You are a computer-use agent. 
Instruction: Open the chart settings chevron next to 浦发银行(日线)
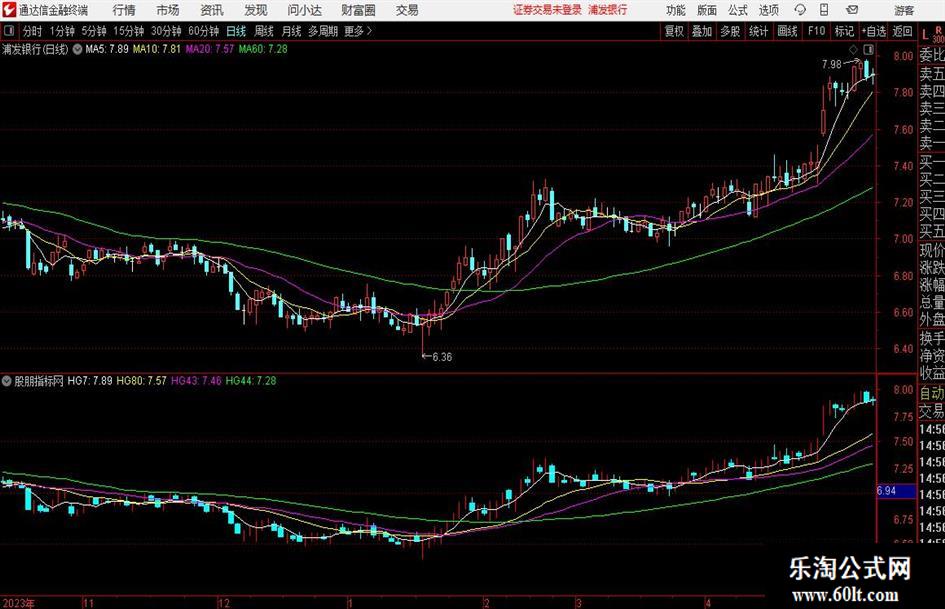(77, 49)
